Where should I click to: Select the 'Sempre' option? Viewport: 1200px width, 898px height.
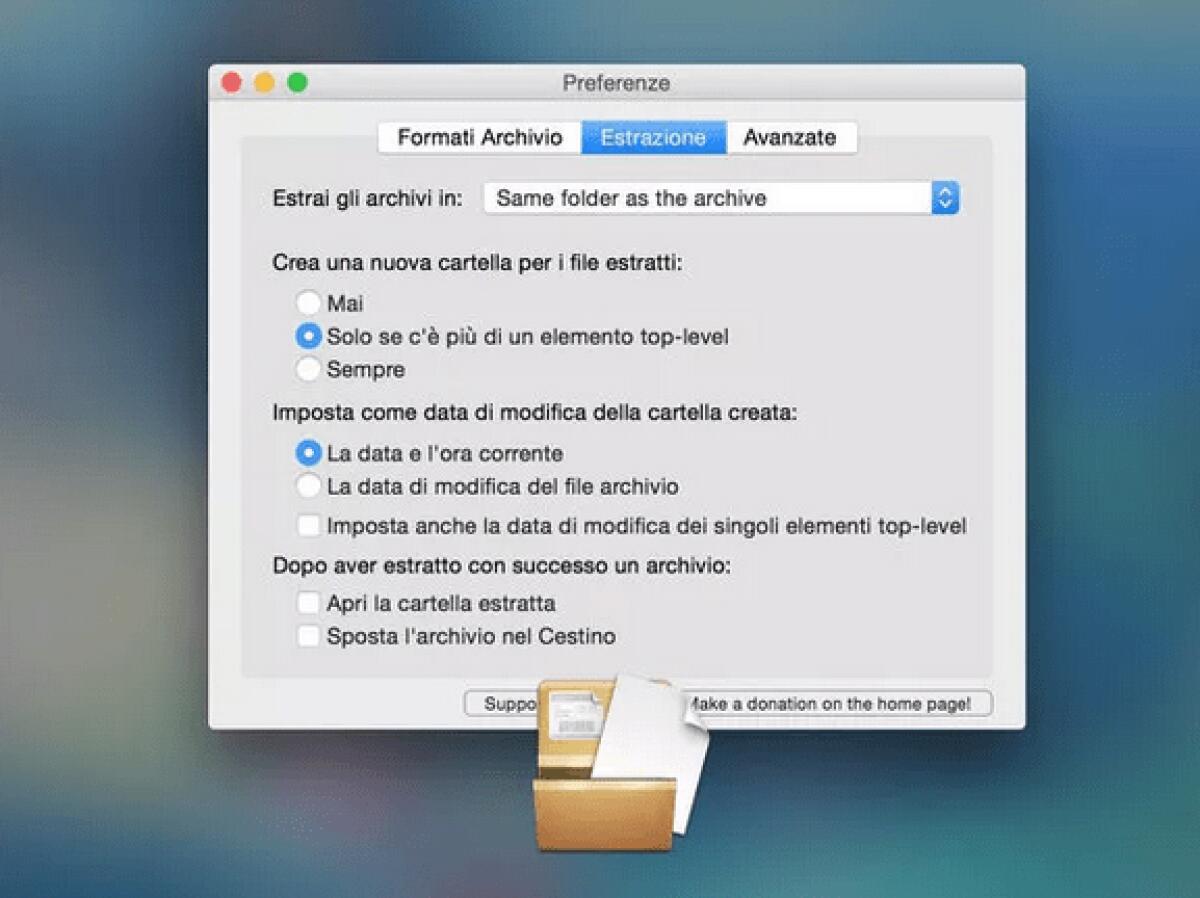(x=308, y=369)
